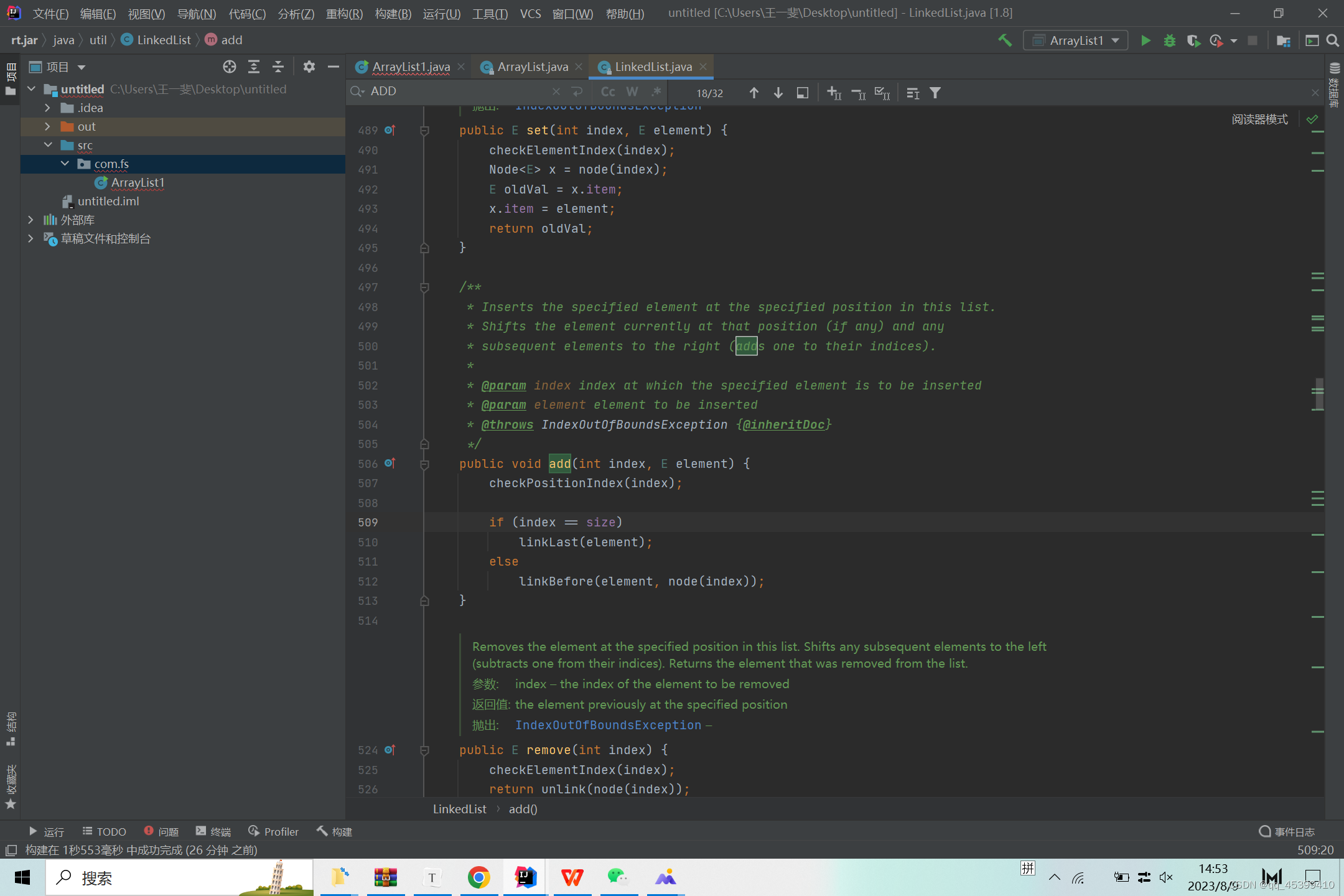1344x896 pixels.
Task: Toggle whole Words (W) search option
Action: pos(632,92)
